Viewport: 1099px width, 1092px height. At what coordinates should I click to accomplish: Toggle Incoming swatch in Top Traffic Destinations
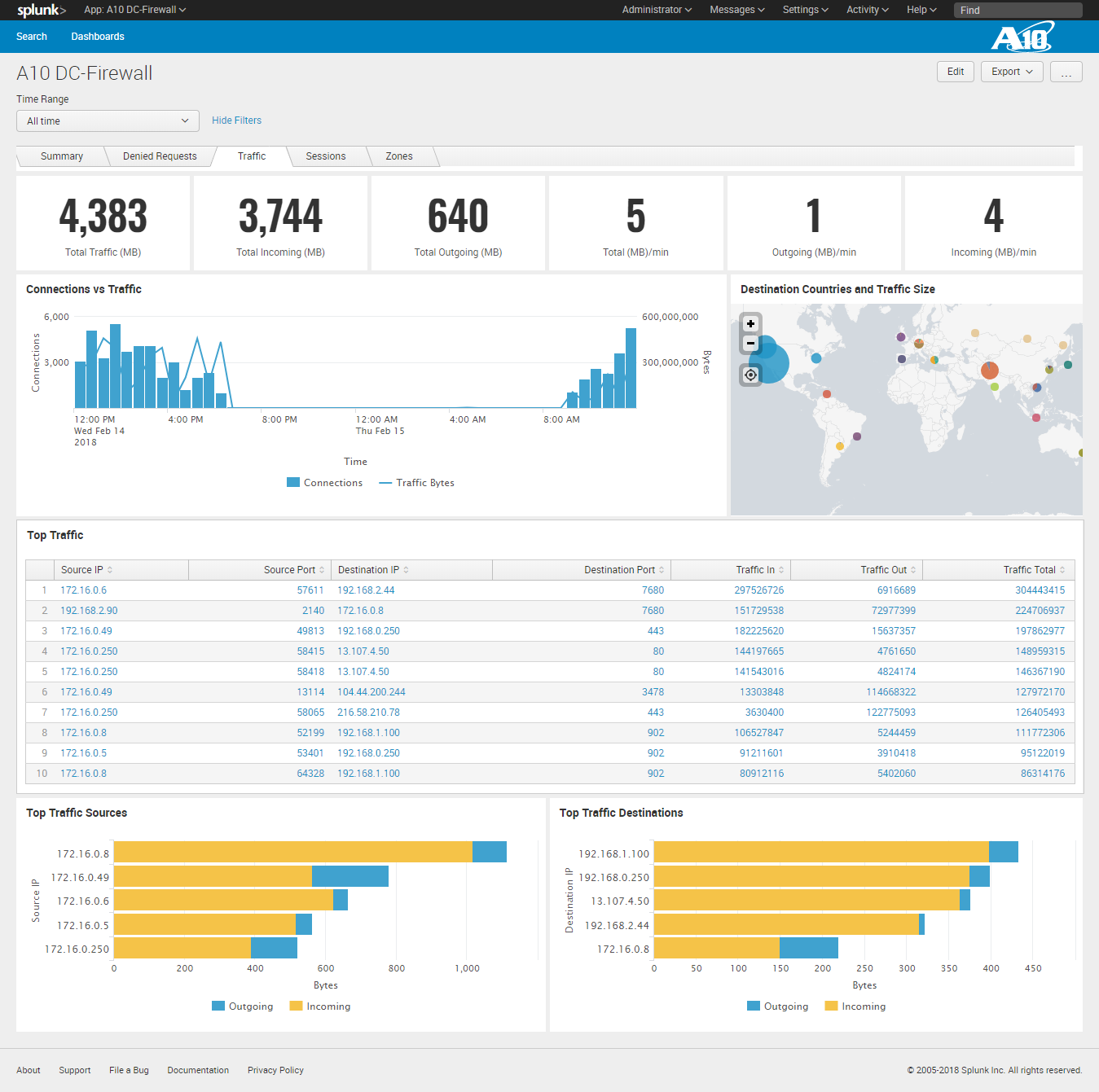(832, 1006)
